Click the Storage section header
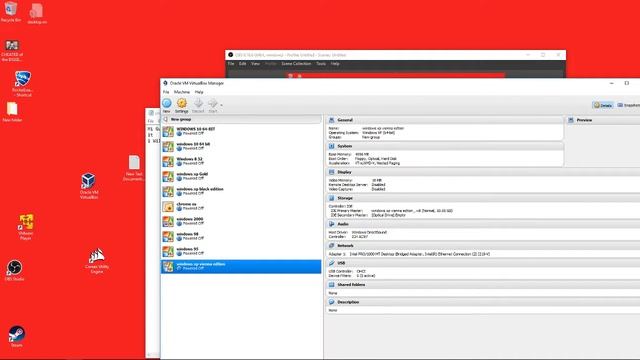 483,198
